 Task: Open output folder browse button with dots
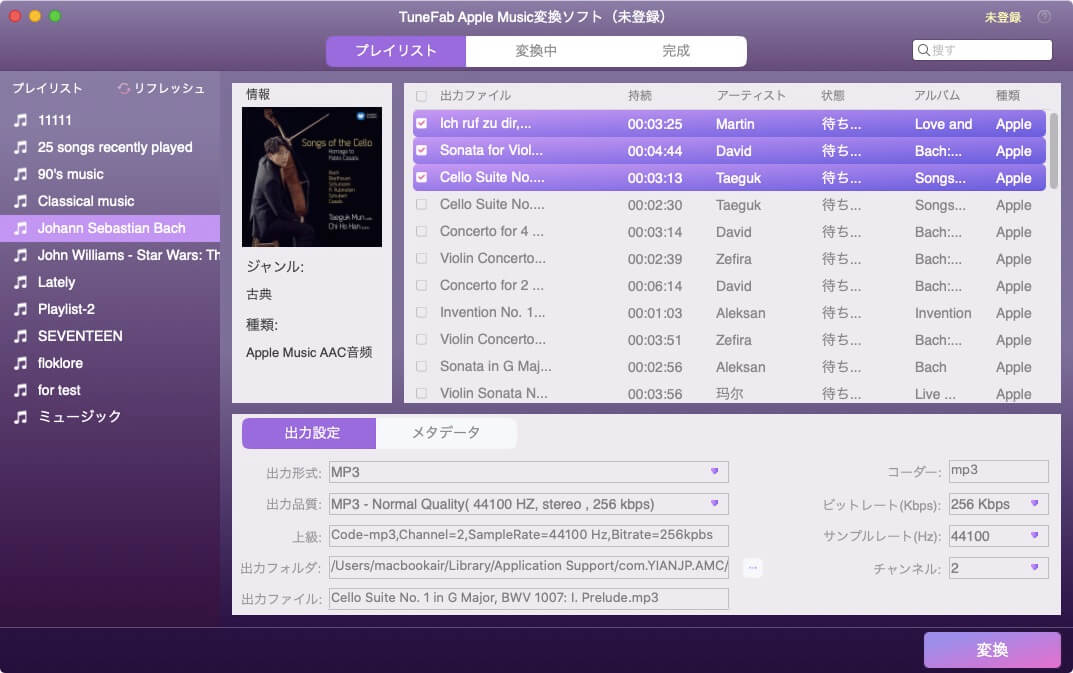point(753,568)
